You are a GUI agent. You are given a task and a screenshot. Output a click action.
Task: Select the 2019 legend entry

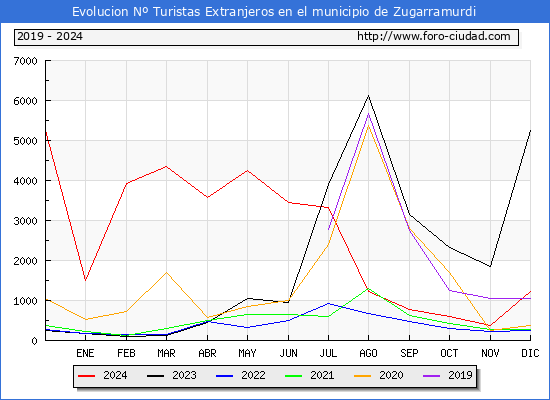[448, 375]
